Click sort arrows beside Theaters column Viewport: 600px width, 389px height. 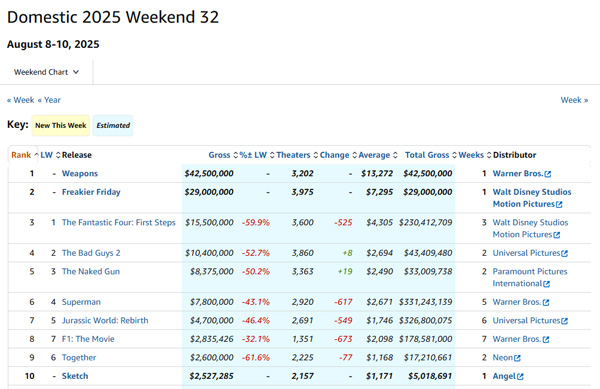(x=316, y=155)
